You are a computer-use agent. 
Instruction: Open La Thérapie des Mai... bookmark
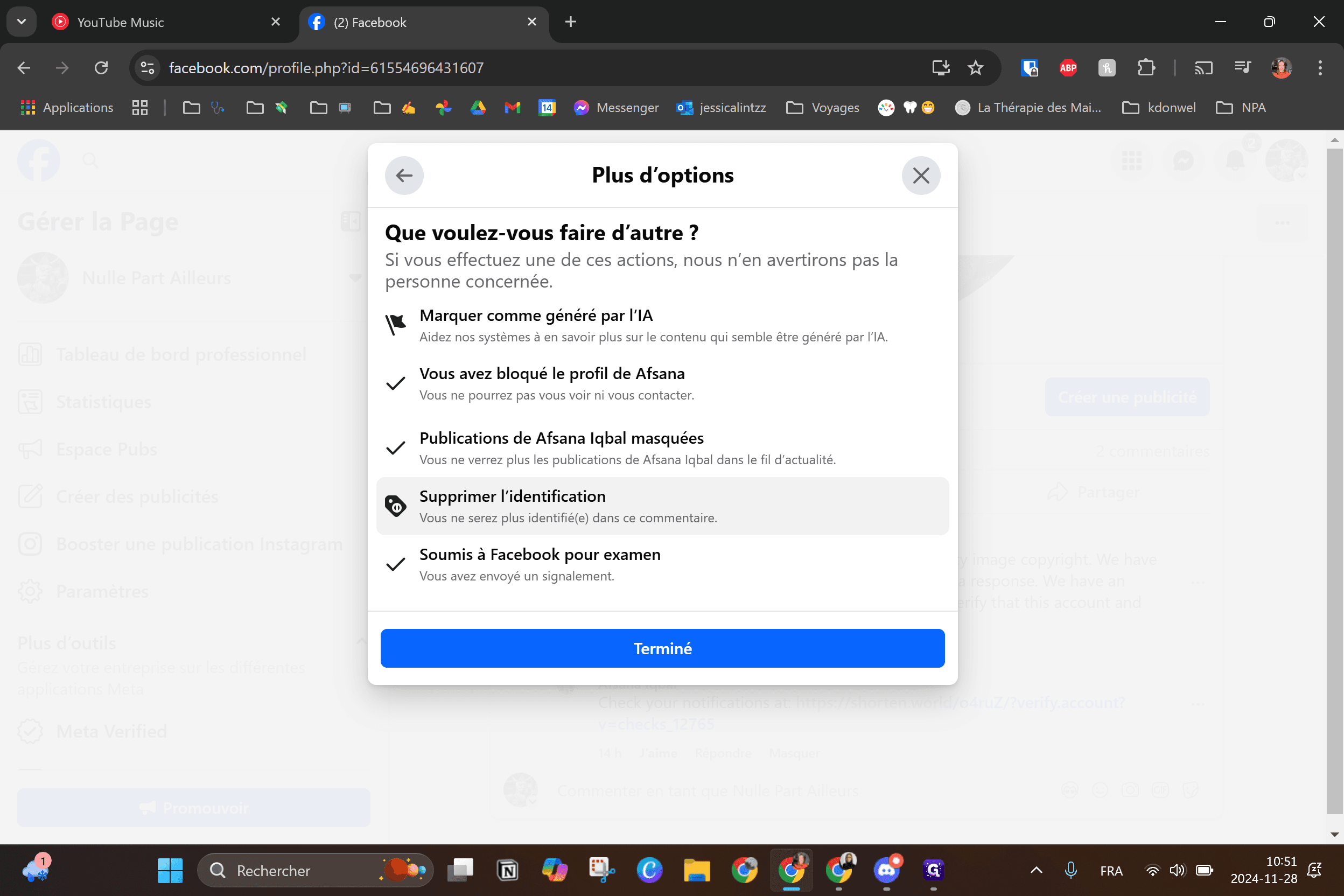point(1028,108)
